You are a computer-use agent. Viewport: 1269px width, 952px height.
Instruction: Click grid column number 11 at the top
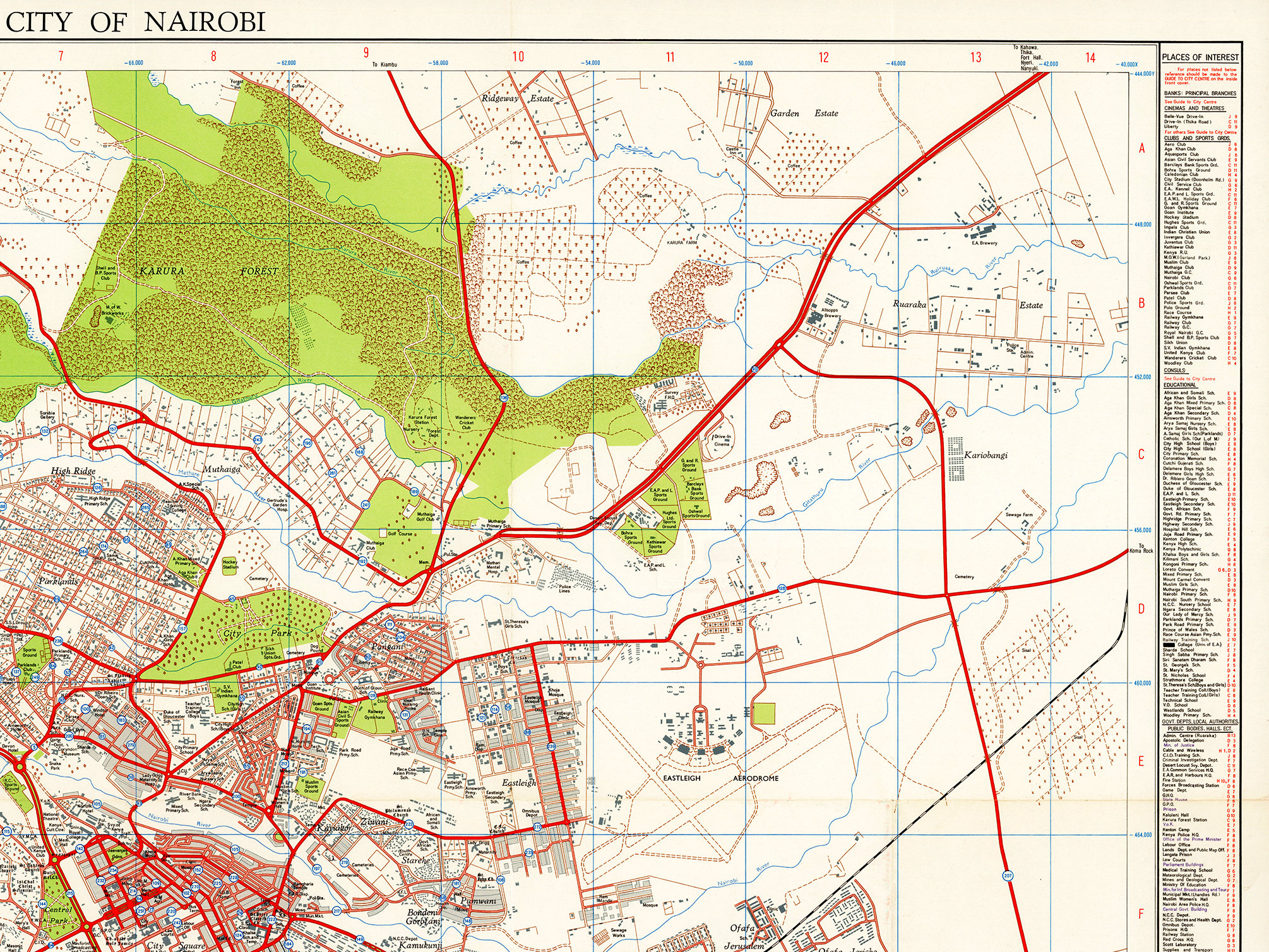point(669,56)
